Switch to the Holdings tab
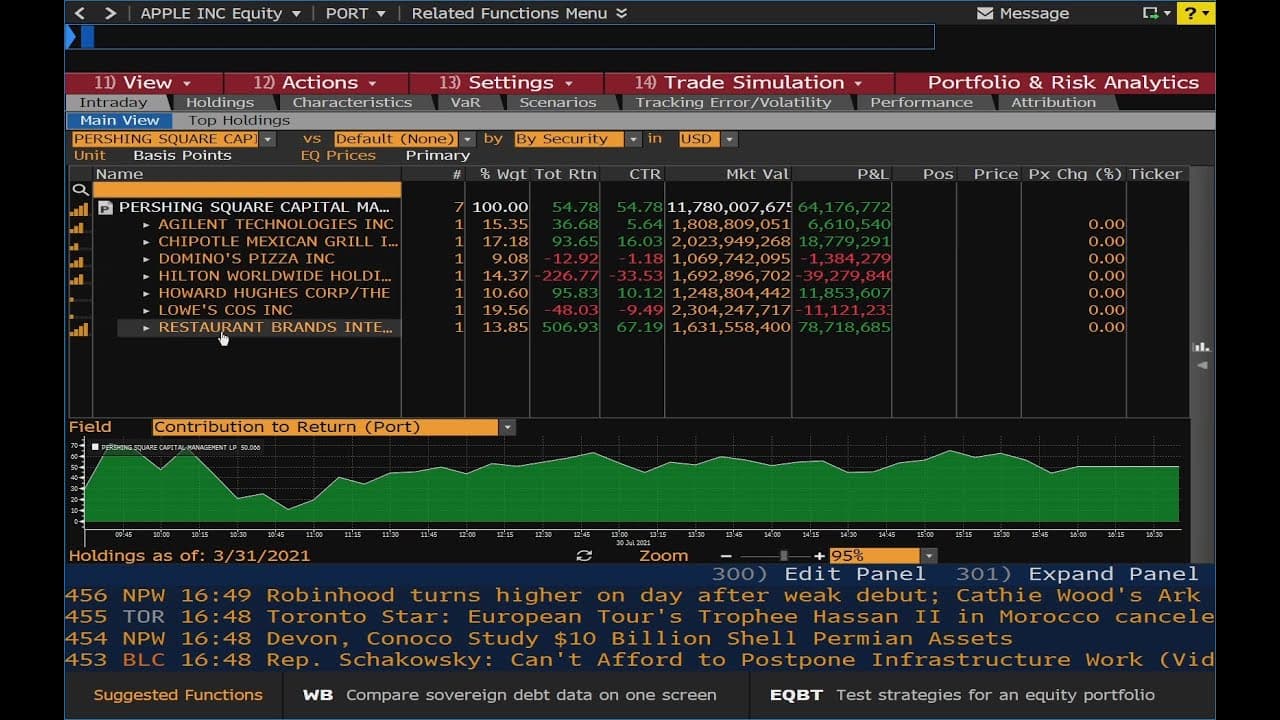The image size is (1280, 720). (x=220, y=102)
